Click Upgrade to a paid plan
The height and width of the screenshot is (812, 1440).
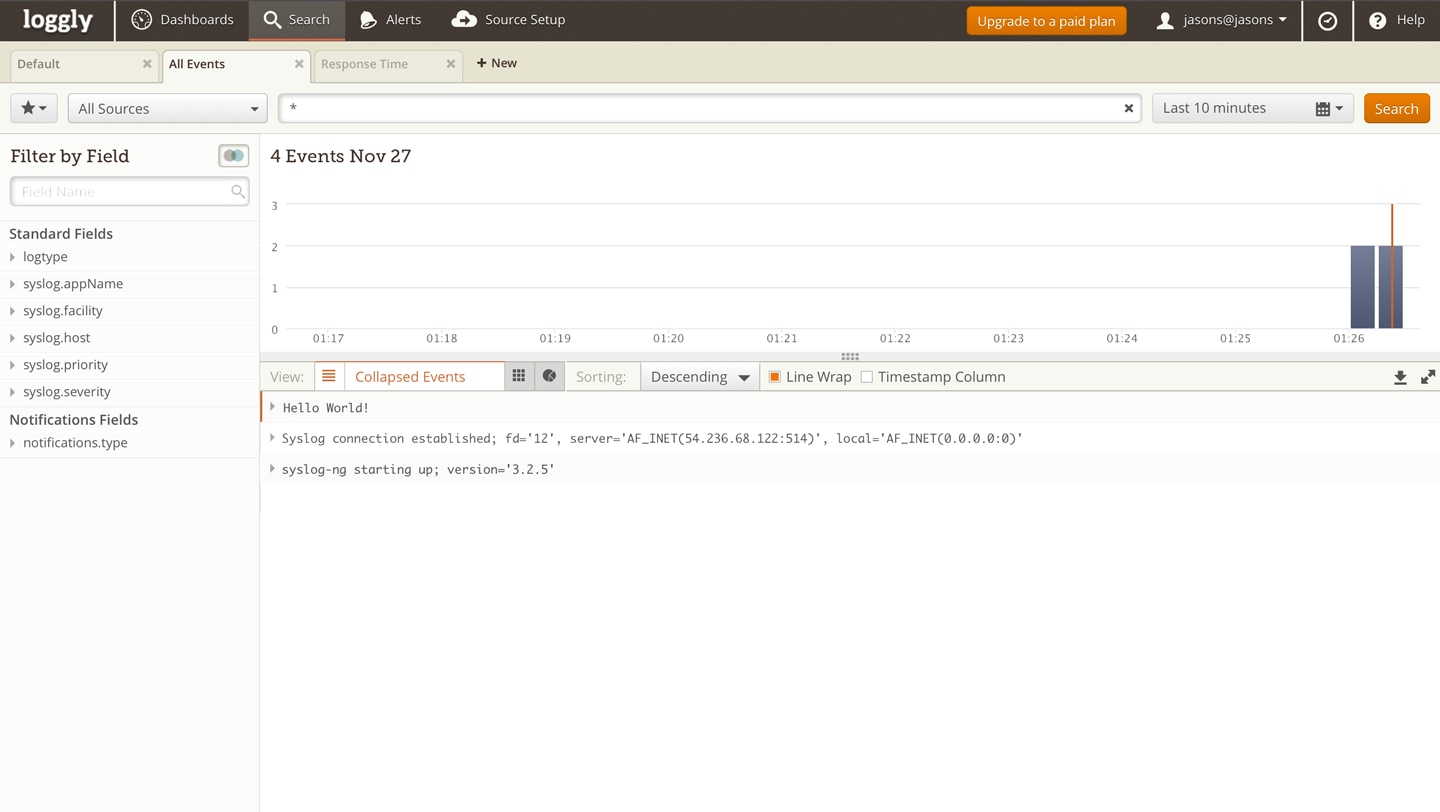pyautogui.click(x=1046, y=20)
